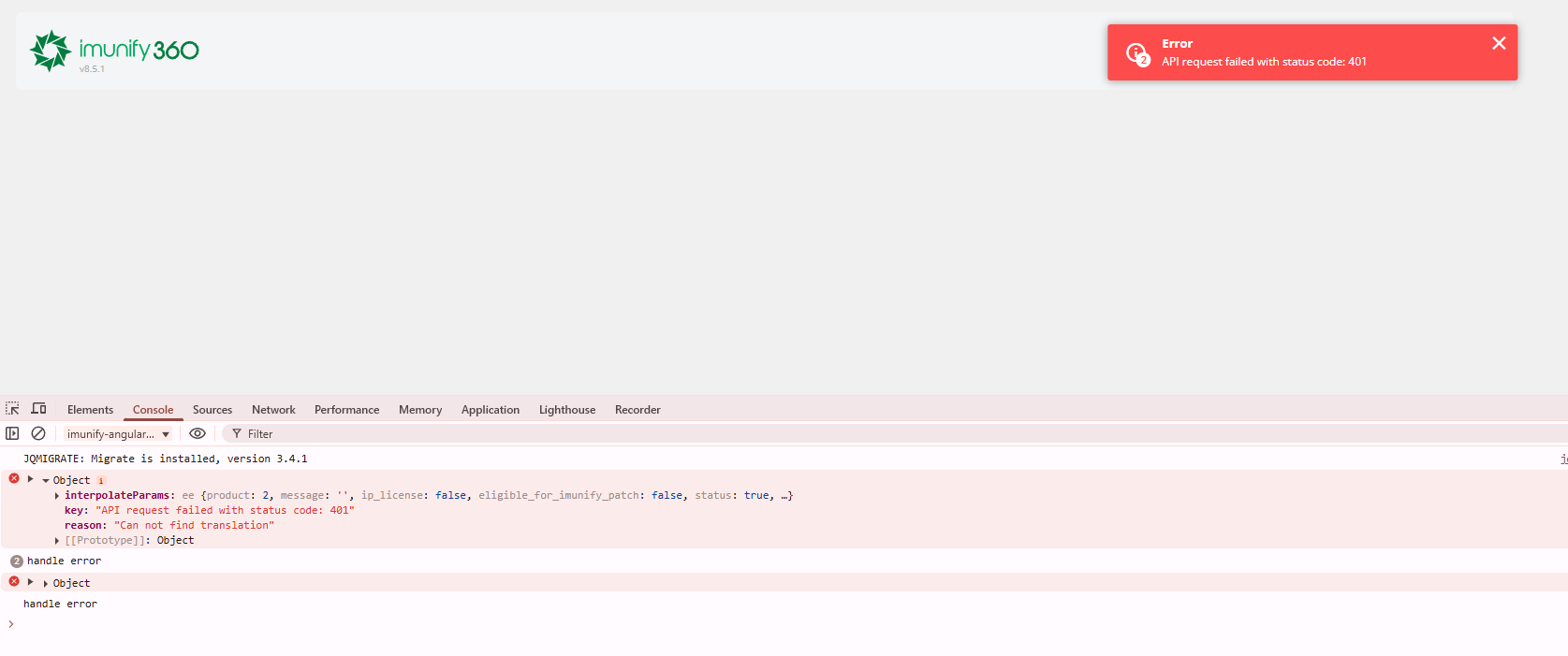Collapse the first expanded Object entry

tap(46, 481)
